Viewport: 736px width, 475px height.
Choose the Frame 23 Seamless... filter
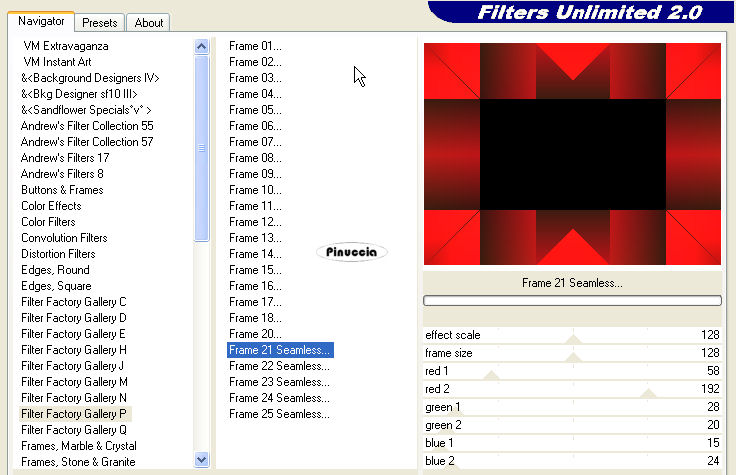(x=279, y=382)
